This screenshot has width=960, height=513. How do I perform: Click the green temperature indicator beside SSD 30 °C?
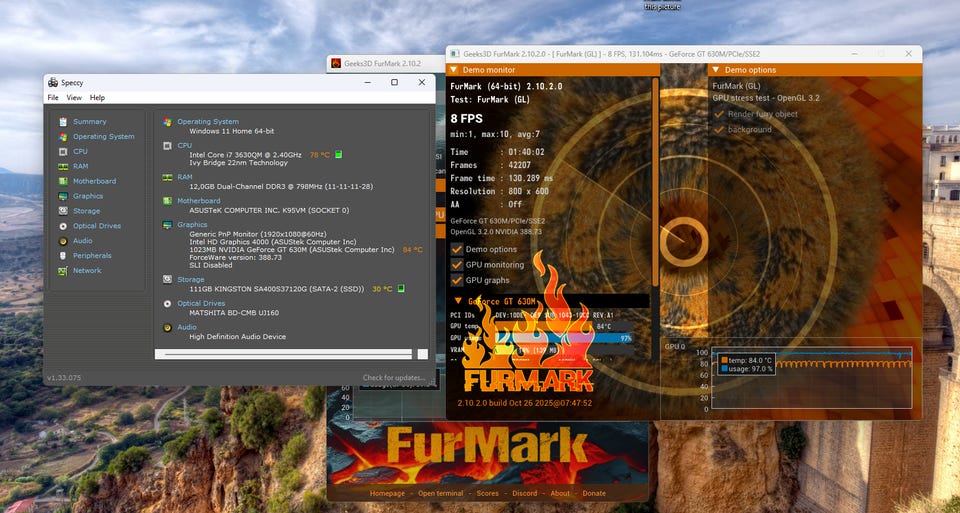click(400, 288)
